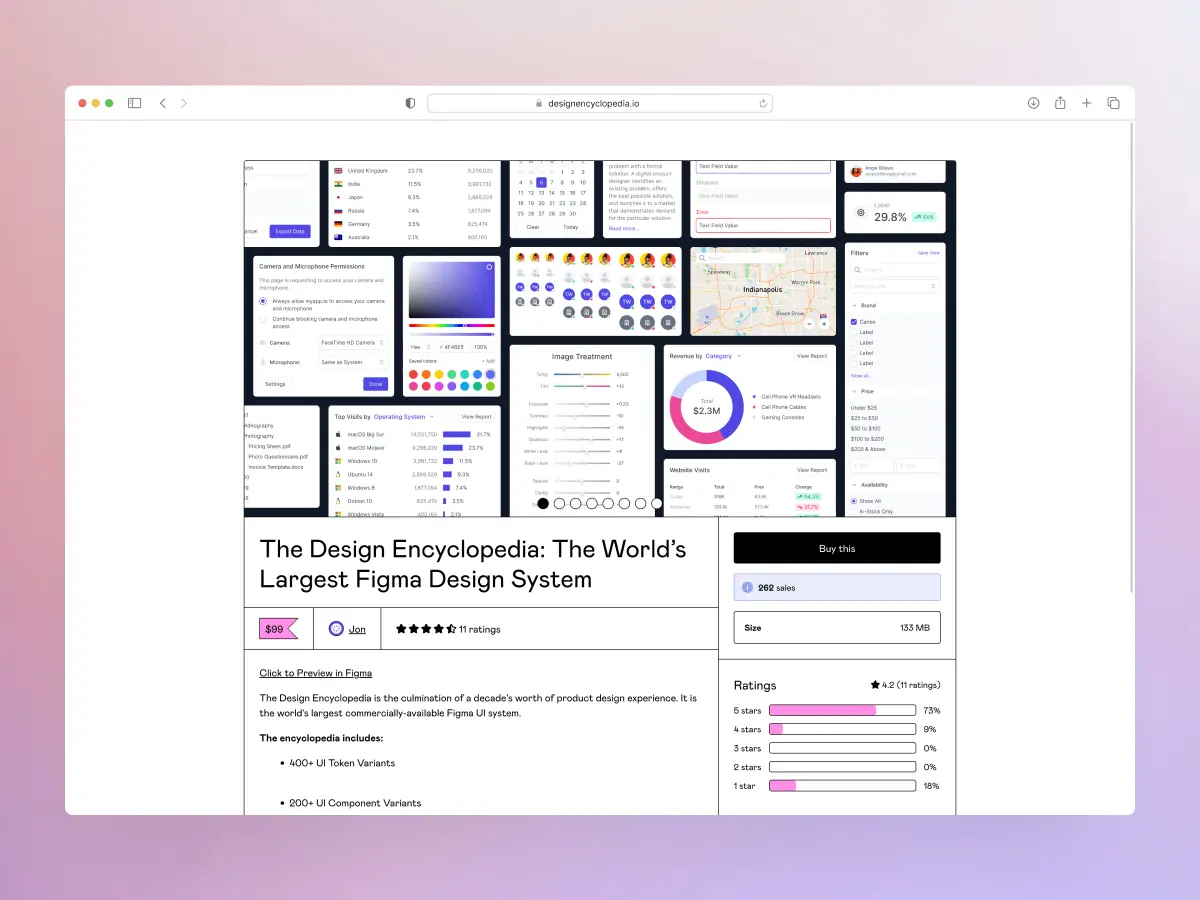Collapse the Brand filter section
Viewport: 1200px width, 900px height.
[853, 305]
